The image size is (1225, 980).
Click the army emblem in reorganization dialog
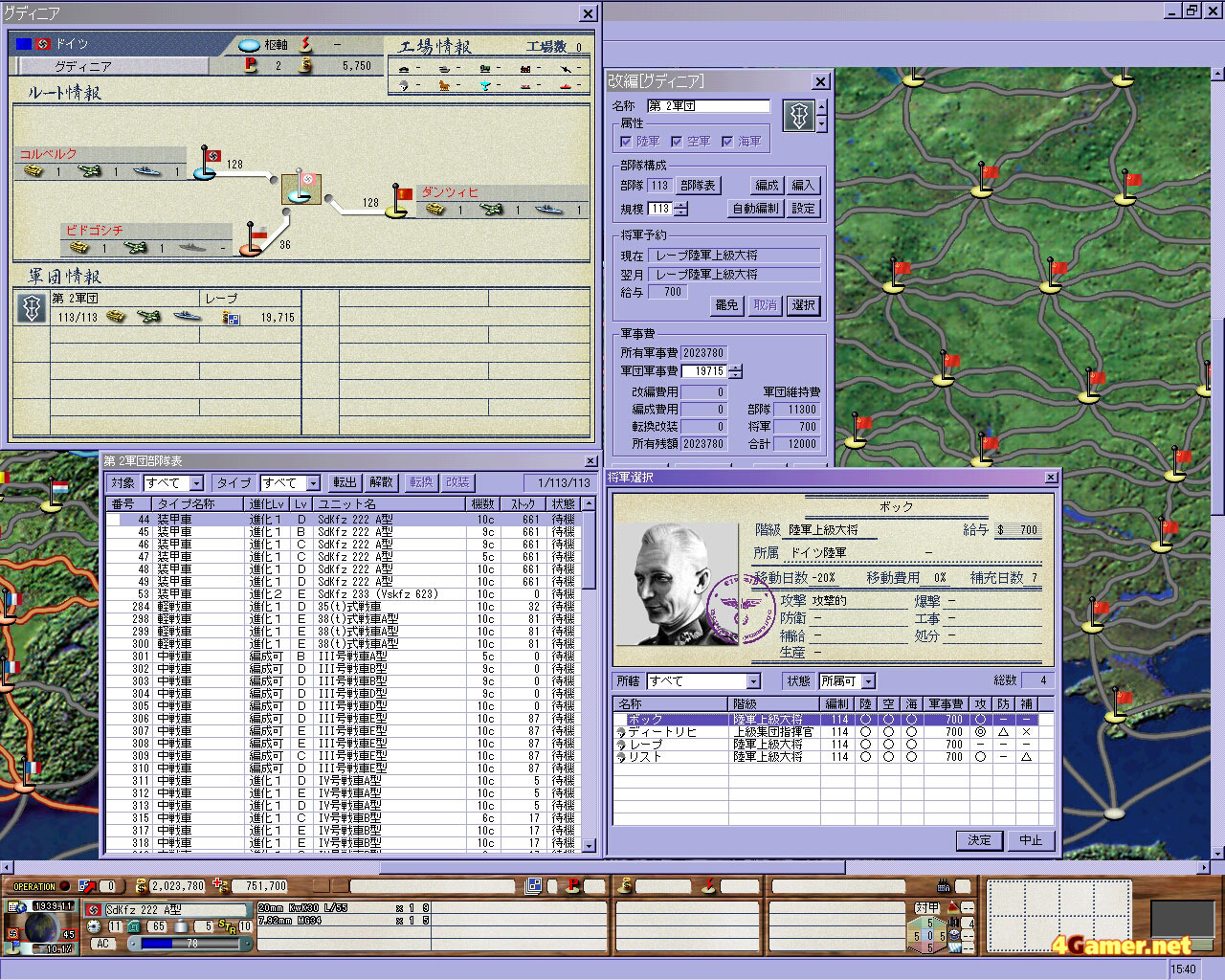798,117
